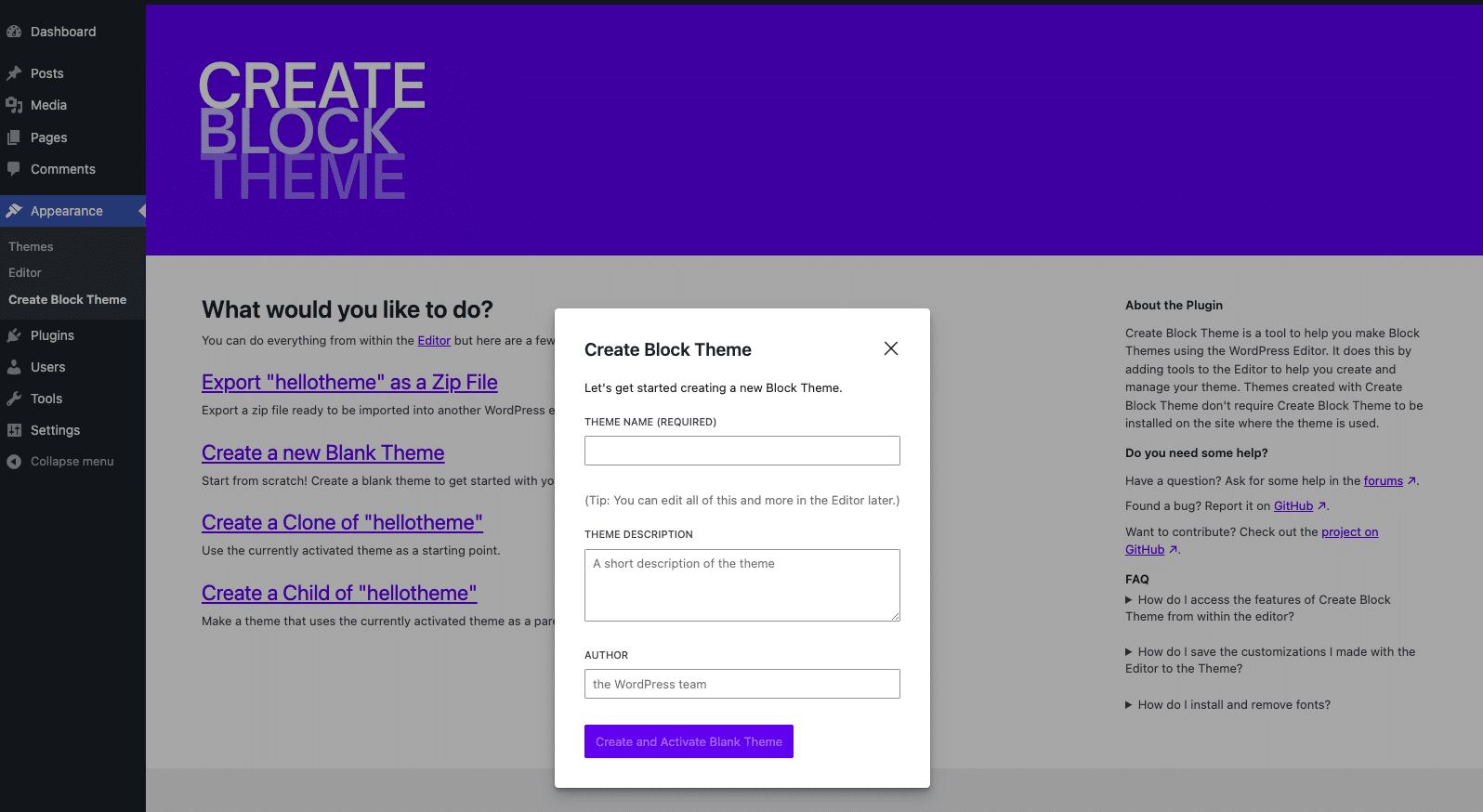Open the GitHub bug report link
This screenshot has width=1483, height=812.
coord(1293,506)
